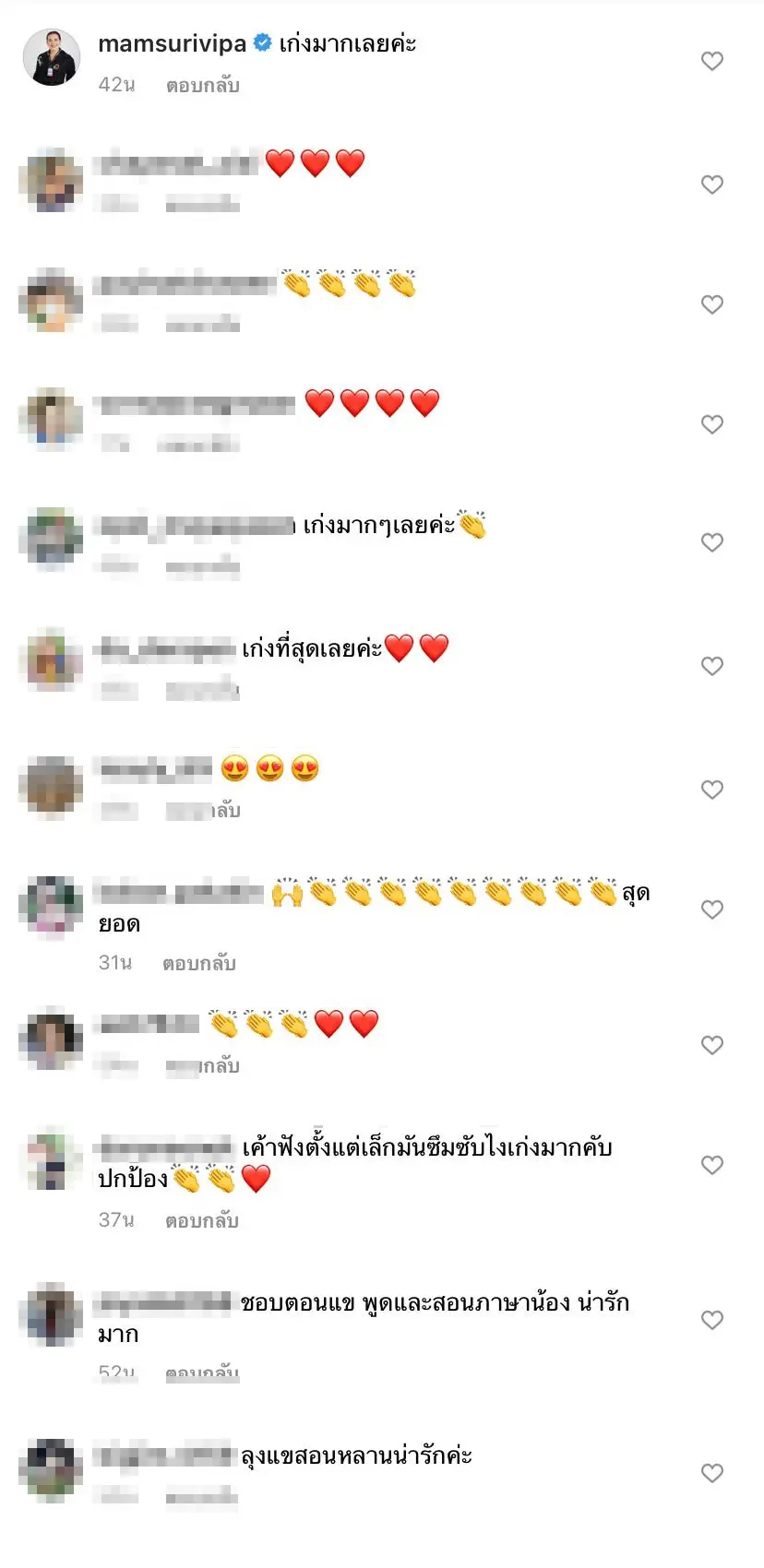Like the comment with four red hearts
This screenshot has width=764, height=1568.
coord(711,424)
